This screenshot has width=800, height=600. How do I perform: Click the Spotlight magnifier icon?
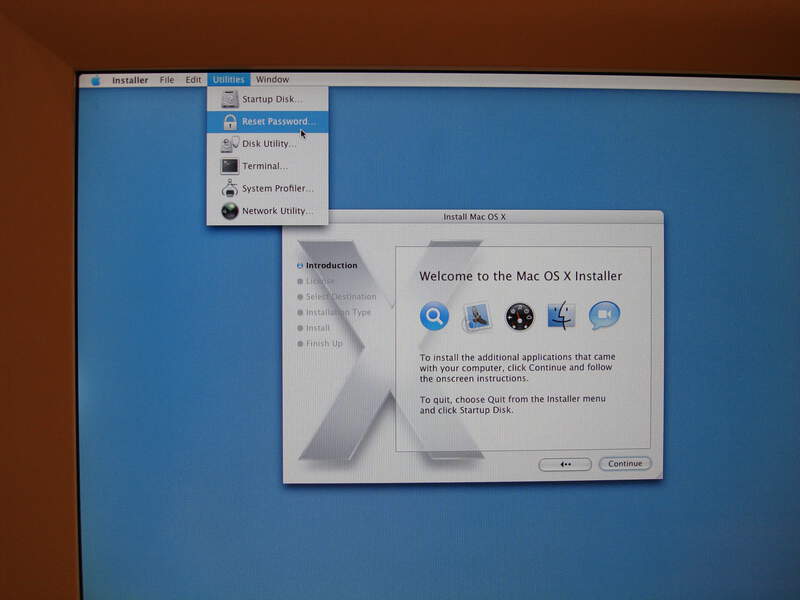pos(434,317)
